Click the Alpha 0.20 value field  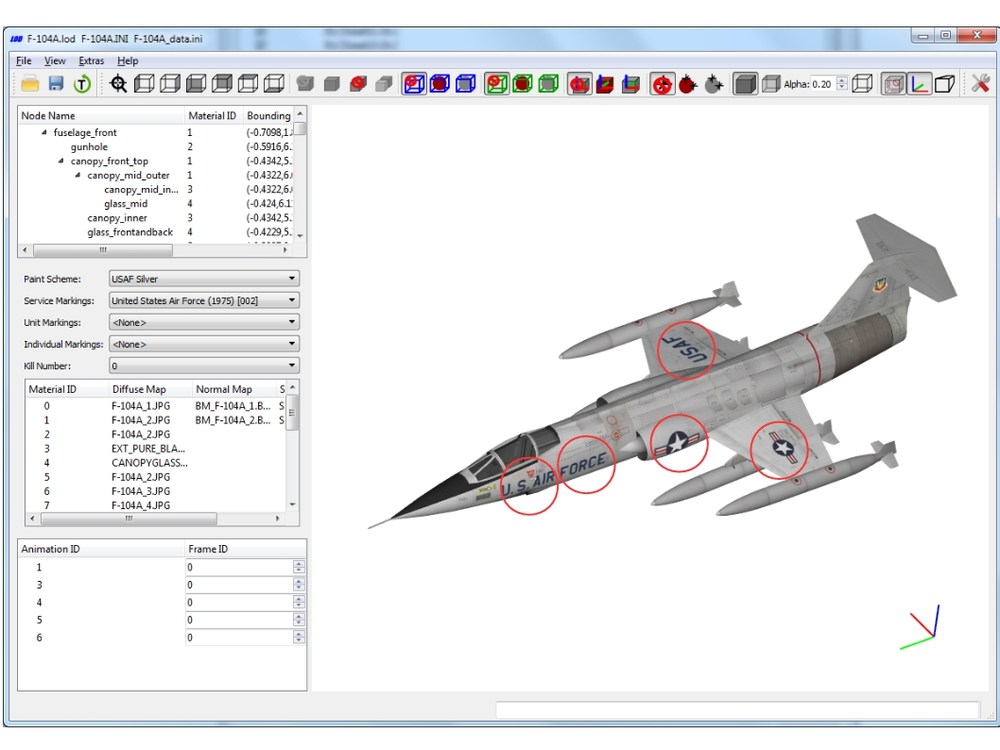823,84
